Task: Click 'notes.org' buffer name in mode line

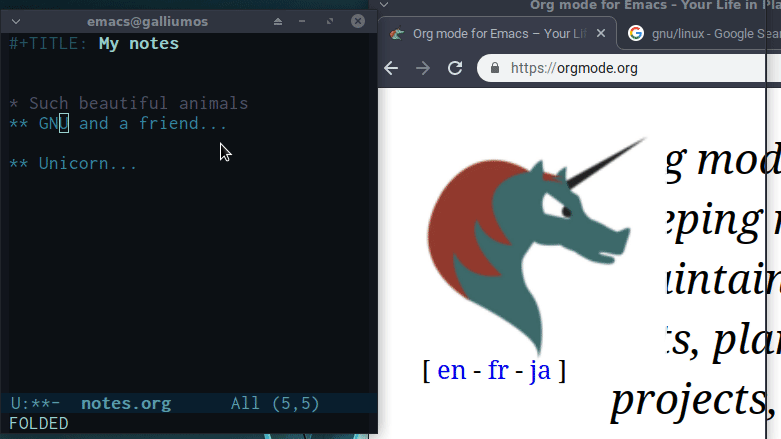Action: click(126, 403)
